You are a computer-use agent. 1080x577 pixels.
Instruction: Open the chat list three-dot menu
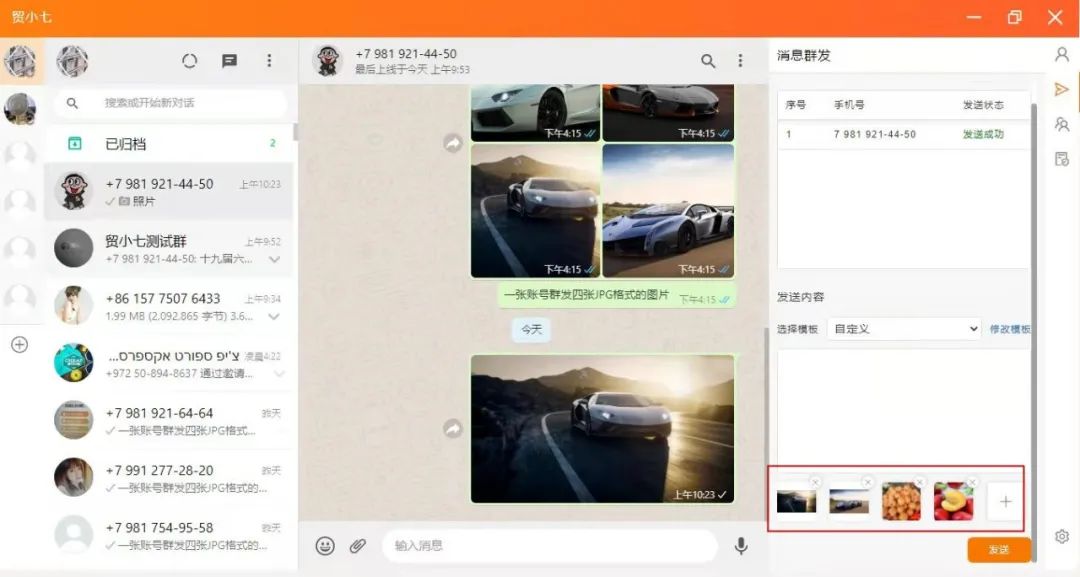pos(269,61)
